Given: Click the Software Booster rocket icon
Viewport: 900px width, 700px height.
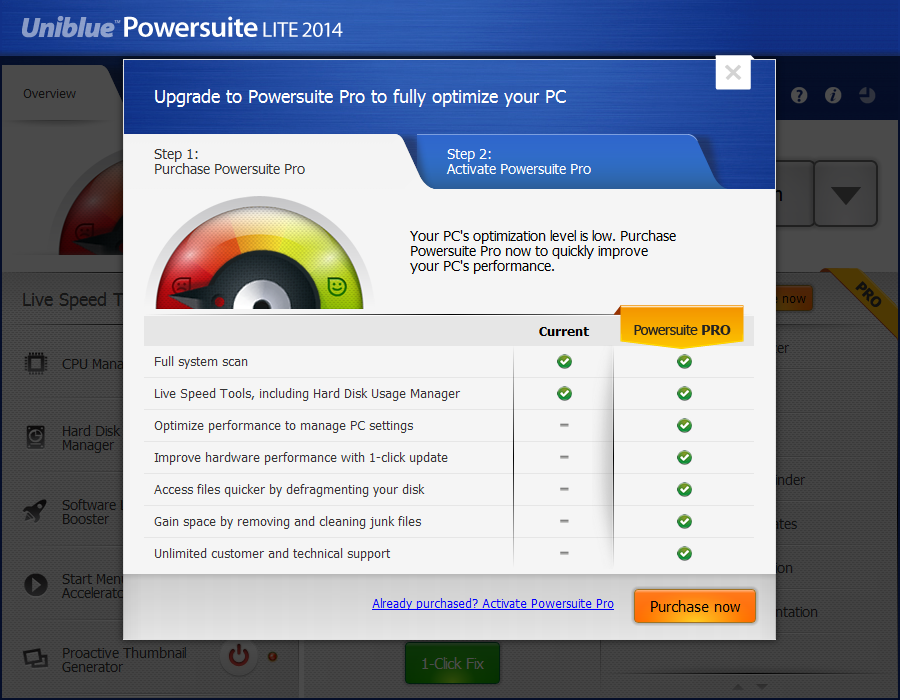Looking at the screenshot, I should 35,510.
